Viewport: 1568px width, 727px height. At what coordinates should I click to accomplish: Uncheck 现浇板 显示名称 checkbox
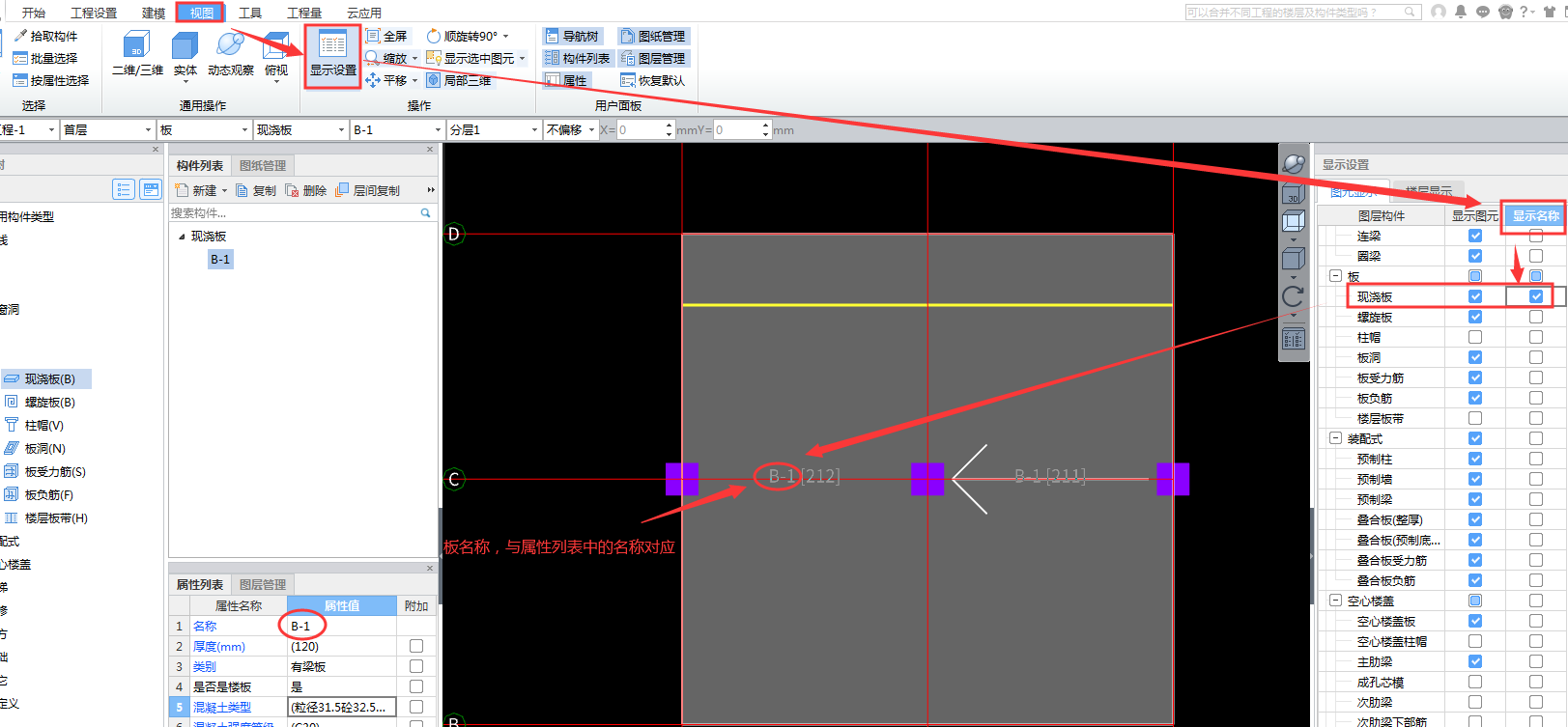point(1536,296)
